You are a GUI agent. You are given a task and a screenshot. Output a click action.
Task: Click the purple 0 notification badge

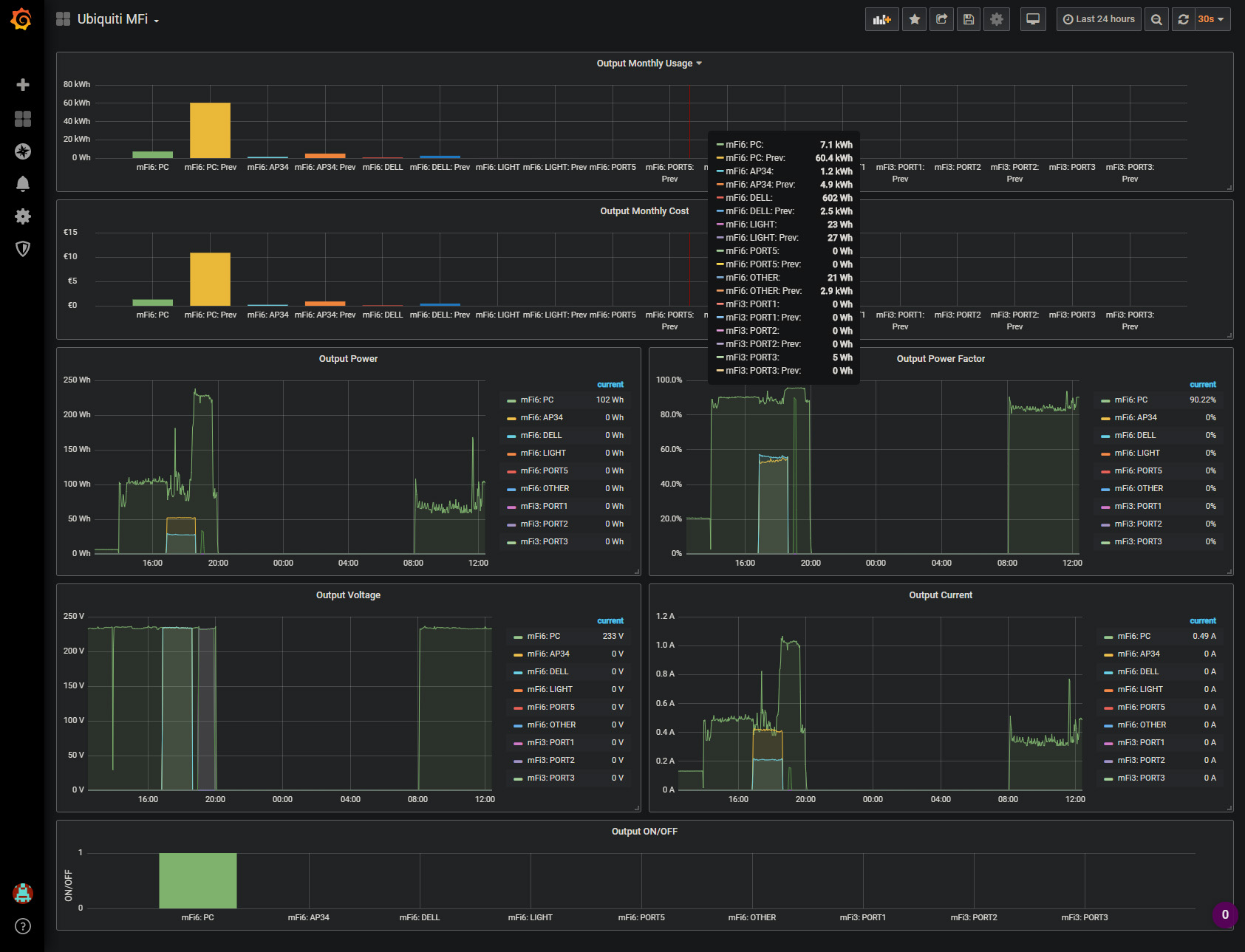[x=1225, y=914]
